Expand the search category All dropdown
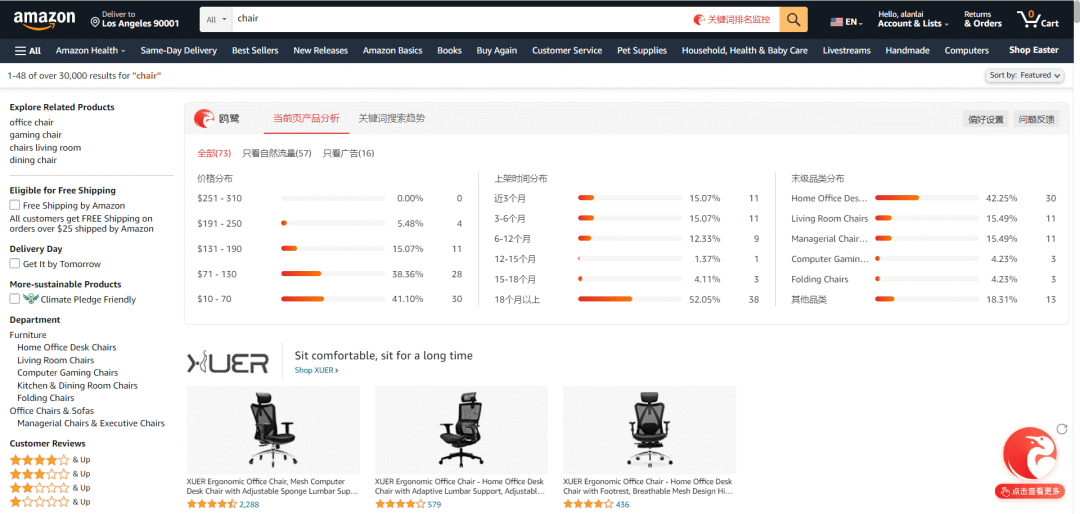This screenshot has width=1080, height=514. (x=215, y=19)
